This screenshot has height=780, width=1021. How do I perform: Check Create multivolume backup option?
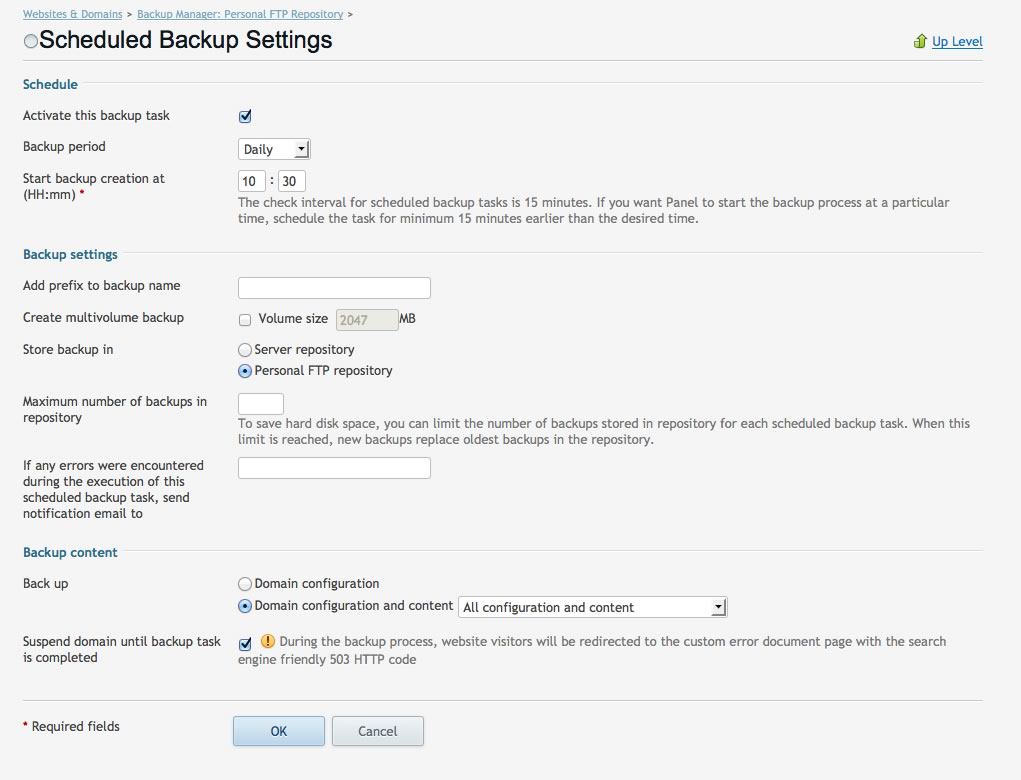[x=244, y=319]
